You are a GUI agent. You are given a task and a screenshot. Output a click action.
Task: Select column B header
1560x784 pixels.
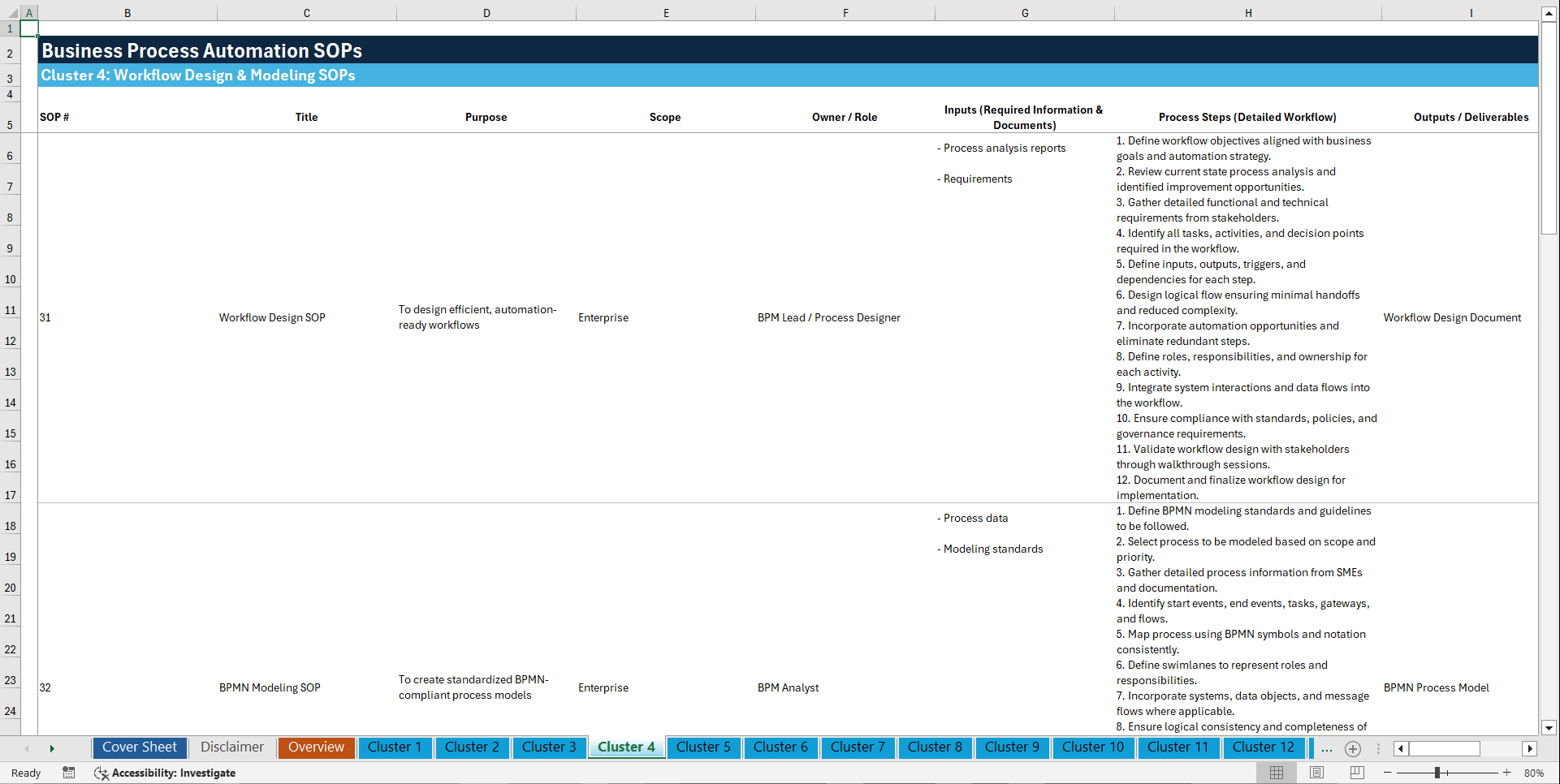pos(127,13)
